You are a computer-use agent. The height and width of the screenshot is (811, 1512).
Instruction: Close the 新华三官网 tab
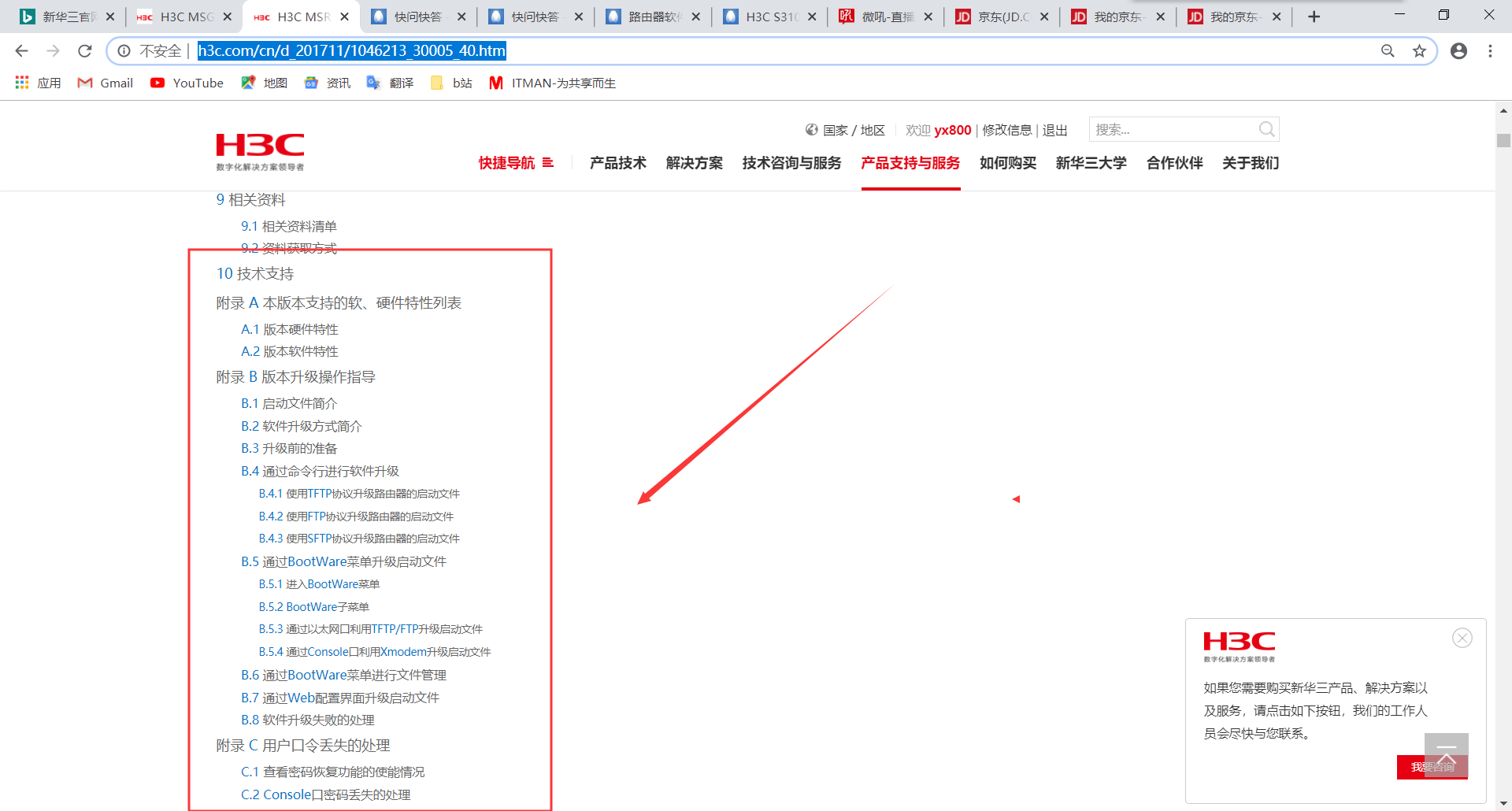(109, 17)
